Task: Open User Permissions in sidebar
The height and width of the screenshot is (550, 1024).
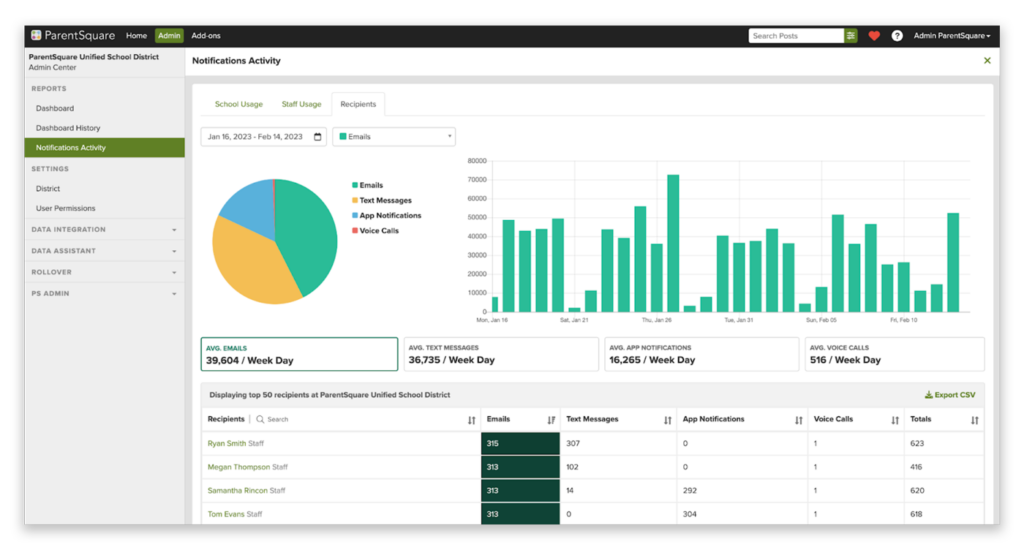Action: [x=65, y=208]
